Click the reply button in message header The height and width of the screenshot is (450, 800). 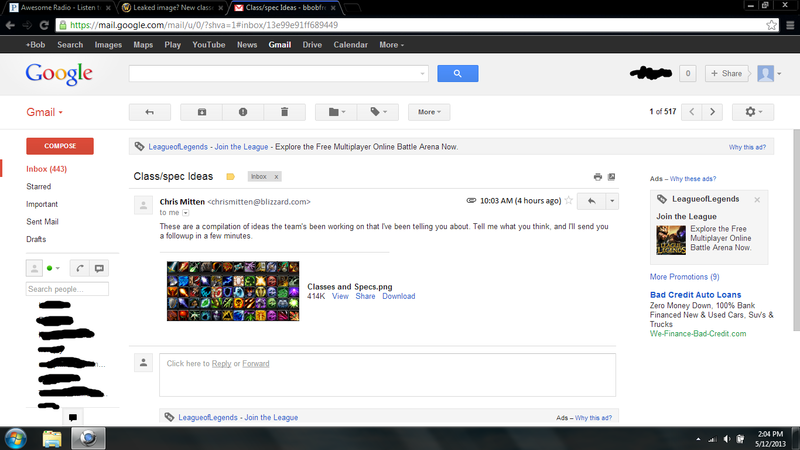click(591, 201)
